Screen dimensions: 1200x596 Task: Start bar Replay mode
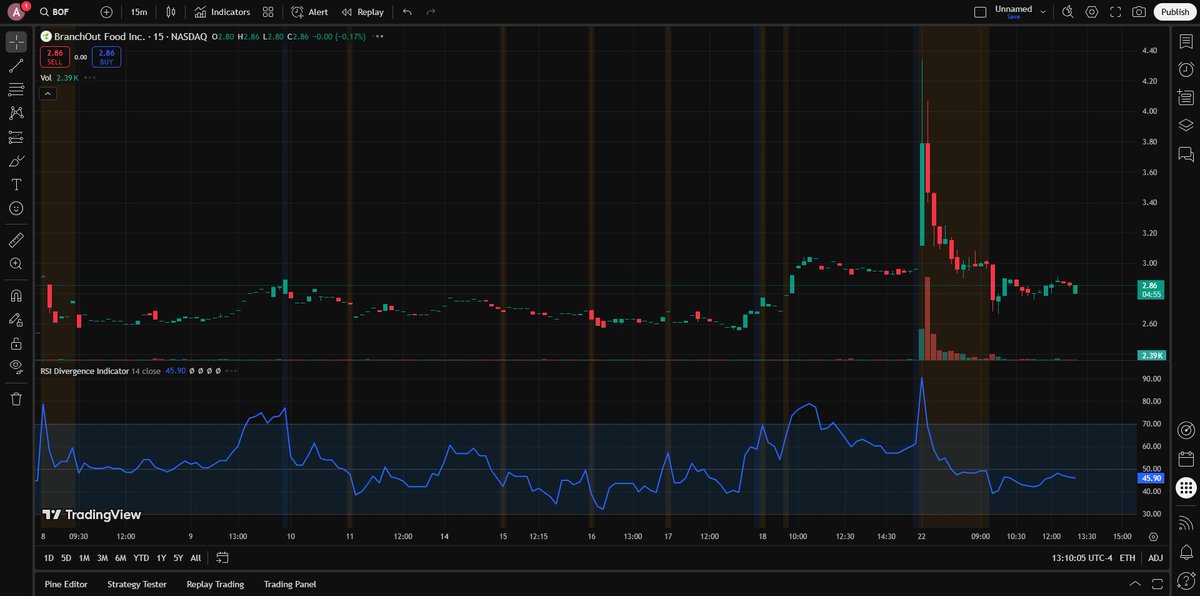point(362,12)
